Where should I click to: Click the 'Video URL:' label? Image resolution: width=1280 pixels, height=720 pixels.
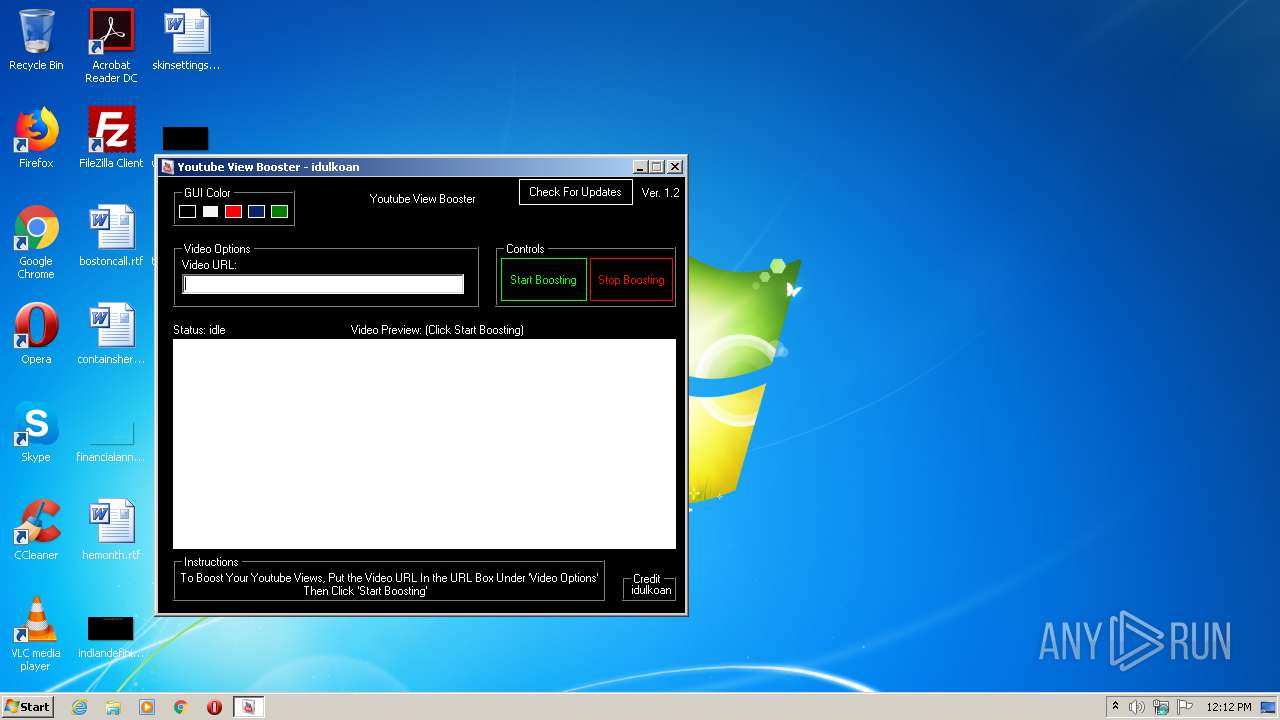[x=209, y=265]
